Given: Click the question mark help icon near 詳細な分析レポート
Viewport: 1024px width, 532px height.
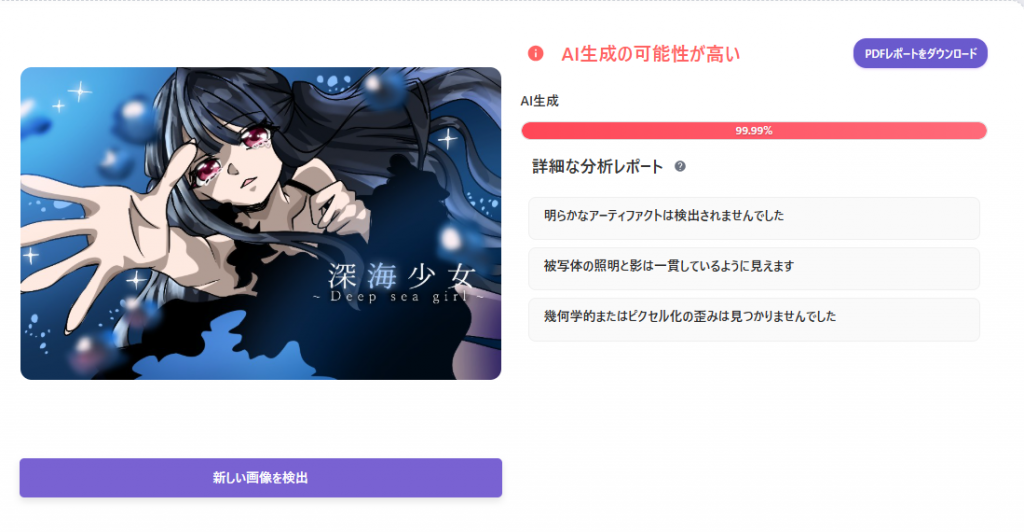Looking at the screenshot, I should [680, 166].
